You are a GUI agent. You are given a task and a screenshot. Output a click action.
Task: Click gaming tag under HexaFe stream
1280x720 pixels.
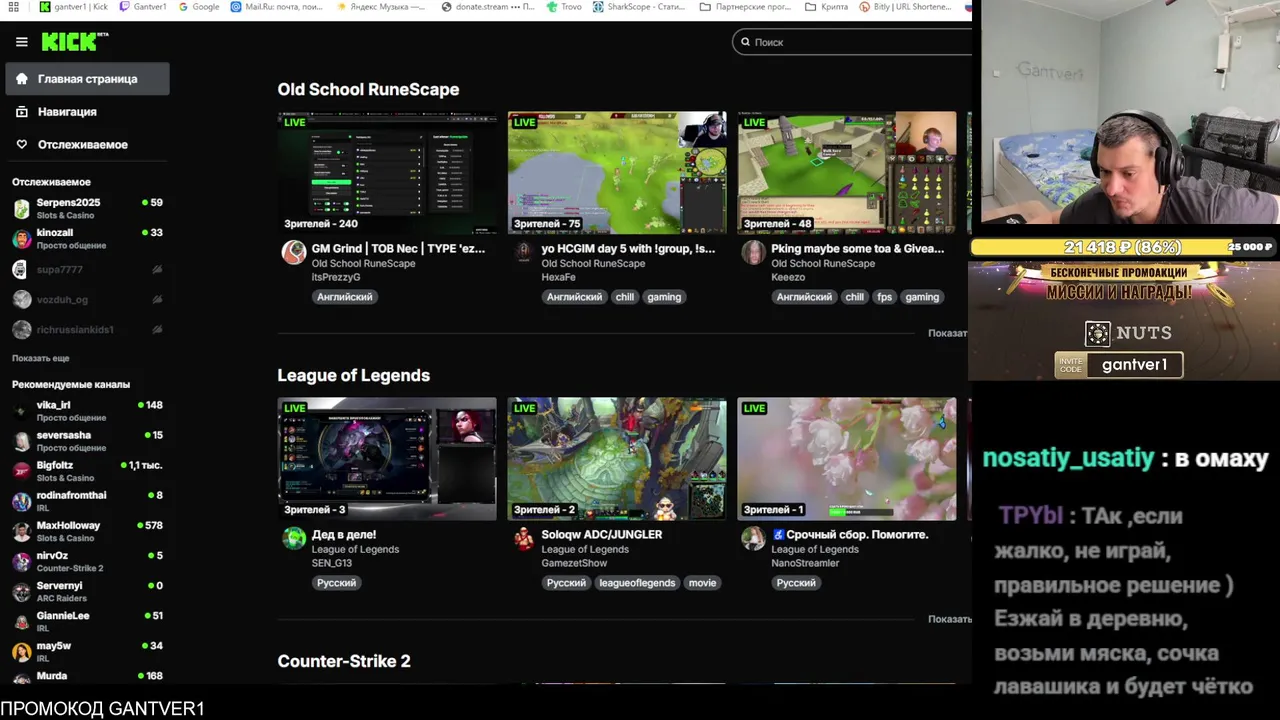click(664, 297)
